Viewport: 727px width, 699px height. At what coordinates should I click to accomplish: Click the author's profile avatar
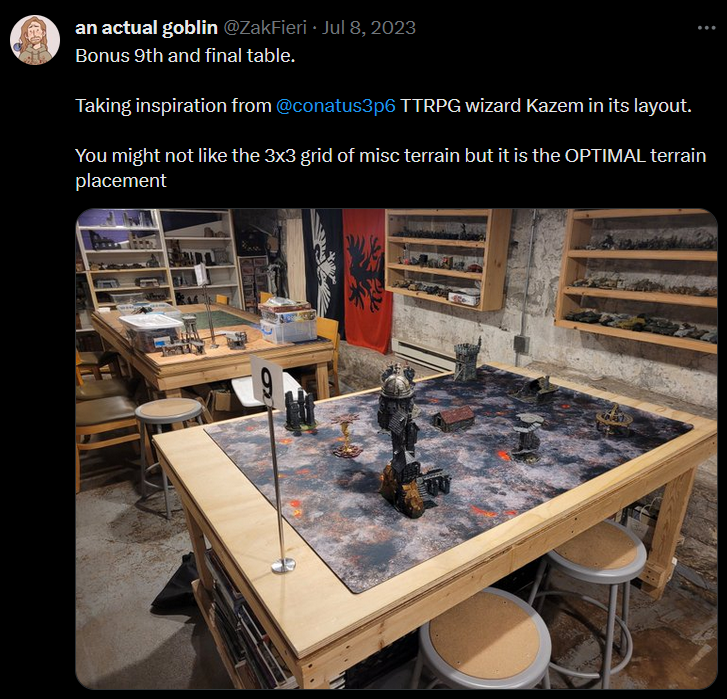34,41
